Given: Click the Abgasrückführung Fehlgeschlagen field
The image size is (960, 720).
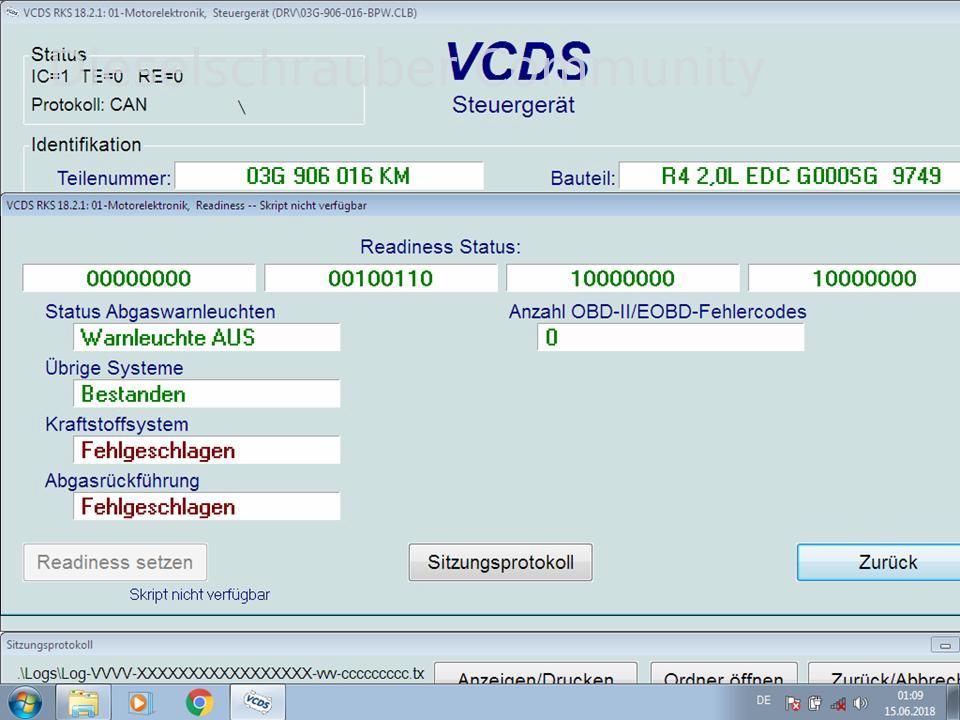Looking at the screenshot, I should click(206, 507).
